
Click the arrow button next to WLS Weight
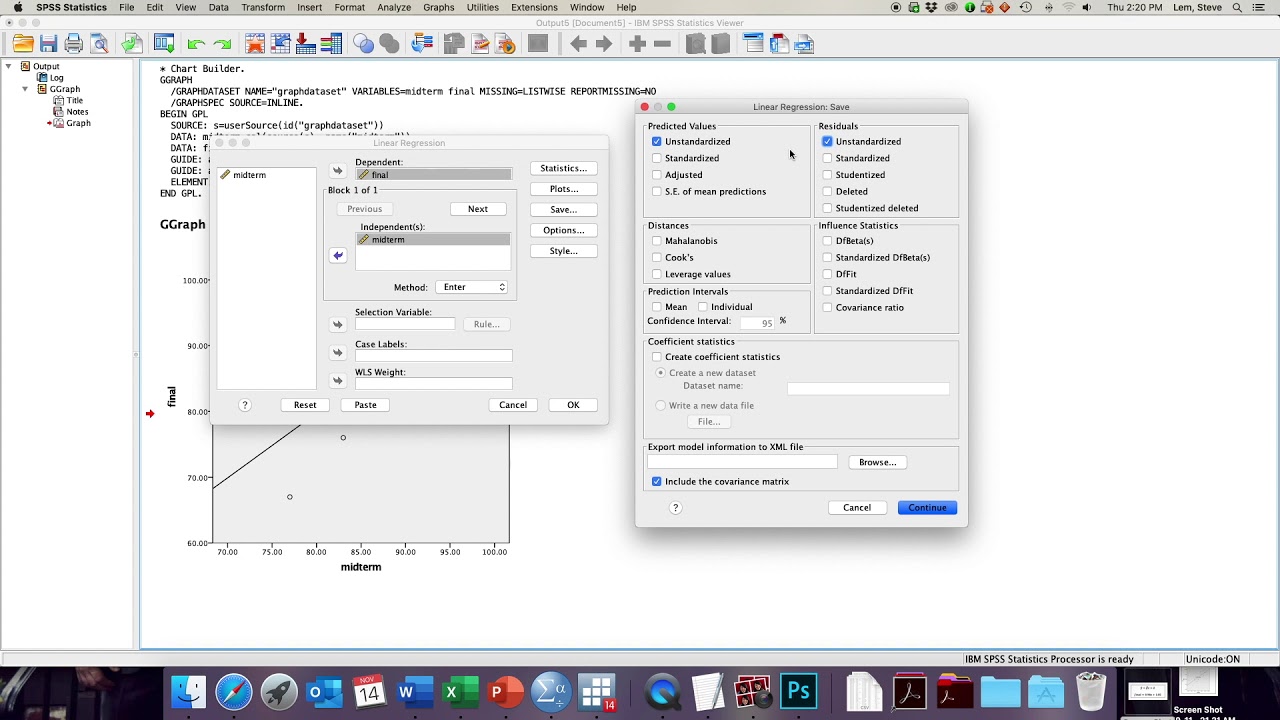tap(337, 380)
